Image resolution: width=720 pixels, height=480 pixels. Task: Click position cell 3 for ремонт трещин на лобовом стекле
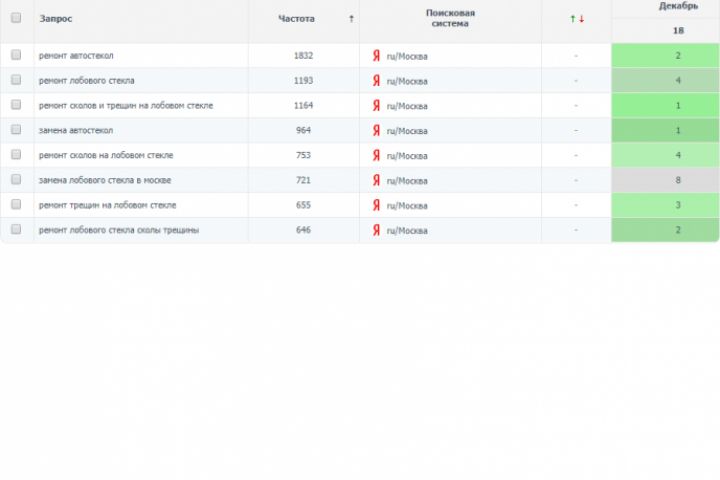(665, 205)
